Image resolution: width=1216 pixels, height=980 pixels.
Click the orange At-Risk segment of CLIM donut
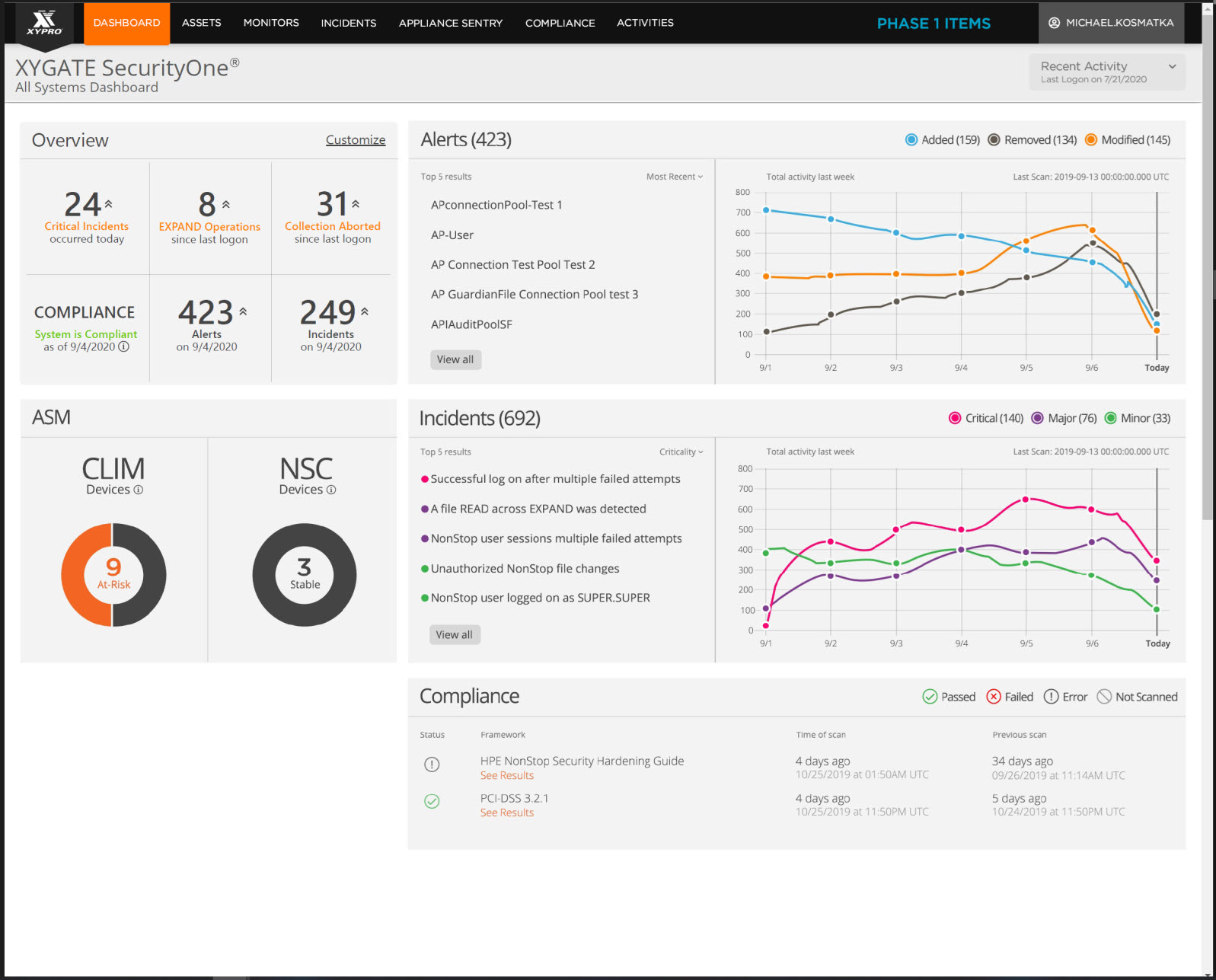[75, 575]
